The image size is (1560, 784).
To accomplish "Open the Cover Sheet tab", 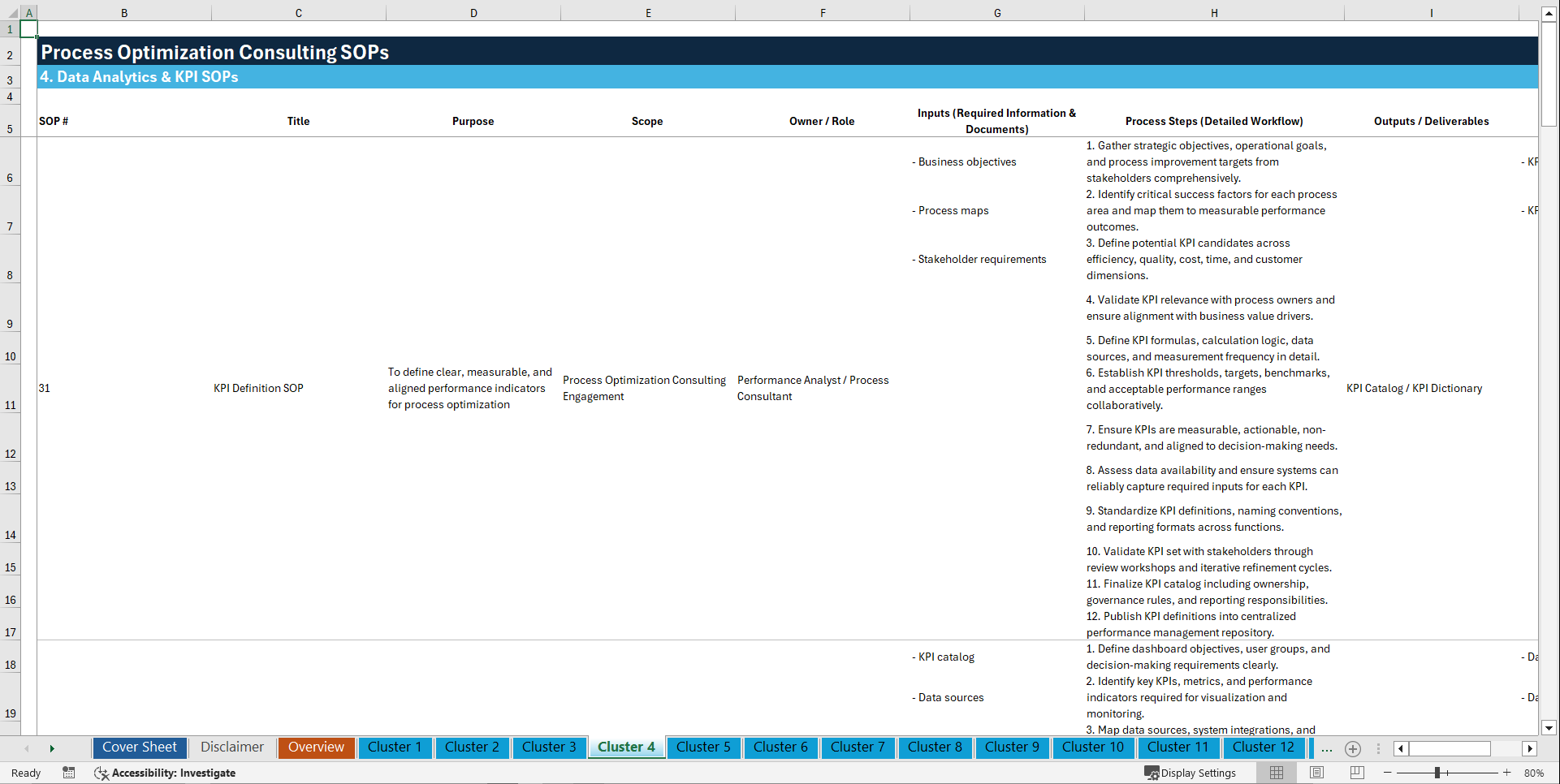I will point(140,747).
